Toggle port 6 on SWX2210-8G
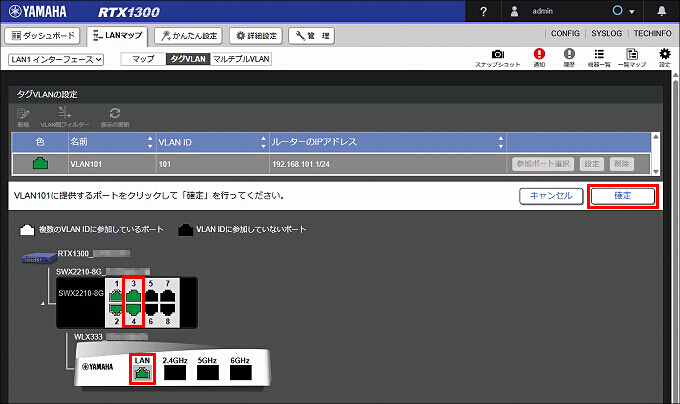Image resolution: width=680 pixels, height=404 pixels. [x=151, y=309]
